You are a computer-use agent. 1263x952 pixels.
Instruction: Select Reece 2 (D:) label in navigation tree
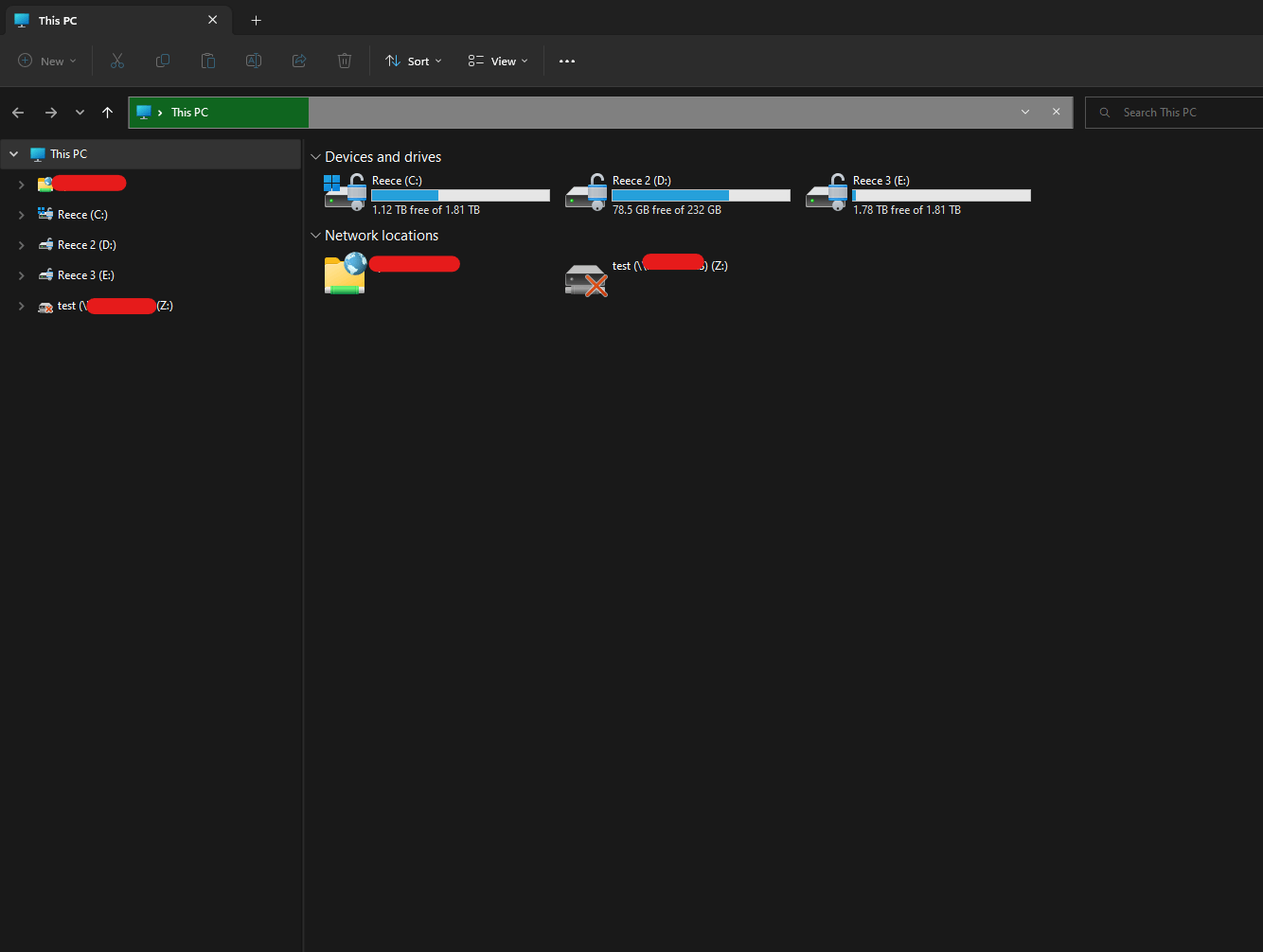click(86, 245)
